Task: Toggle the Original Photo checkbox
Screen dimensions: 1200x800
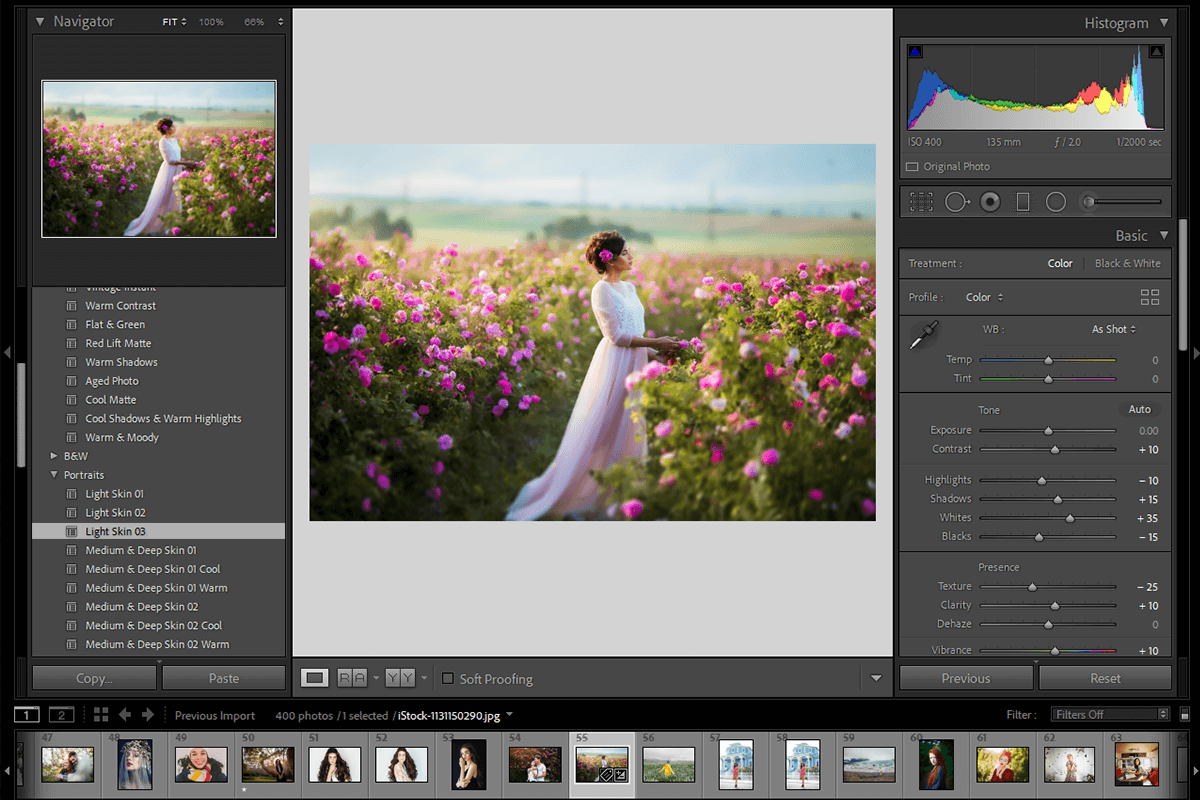Action: pos(912,167)
